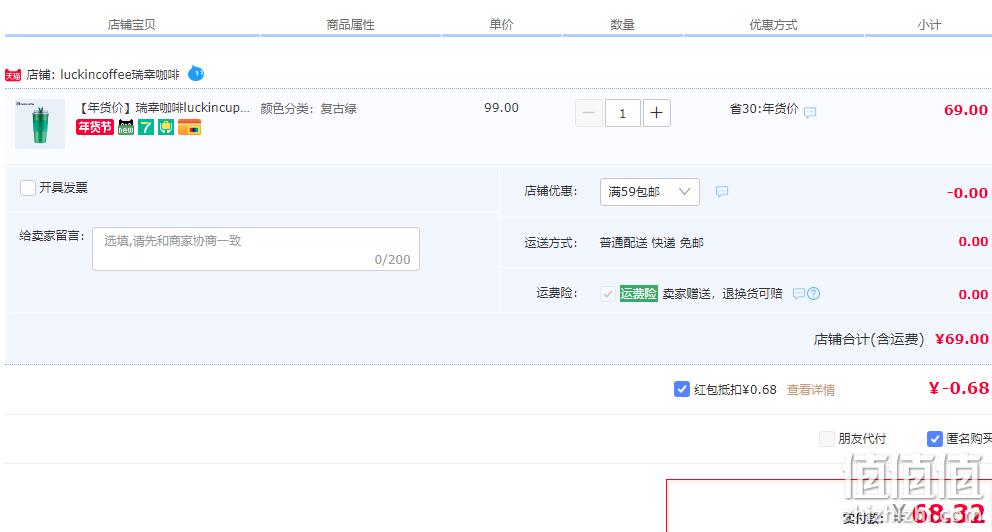Click the 小计 column header
Image resolution: width=992 pixels, height=532 pixels.
point(929,25)
